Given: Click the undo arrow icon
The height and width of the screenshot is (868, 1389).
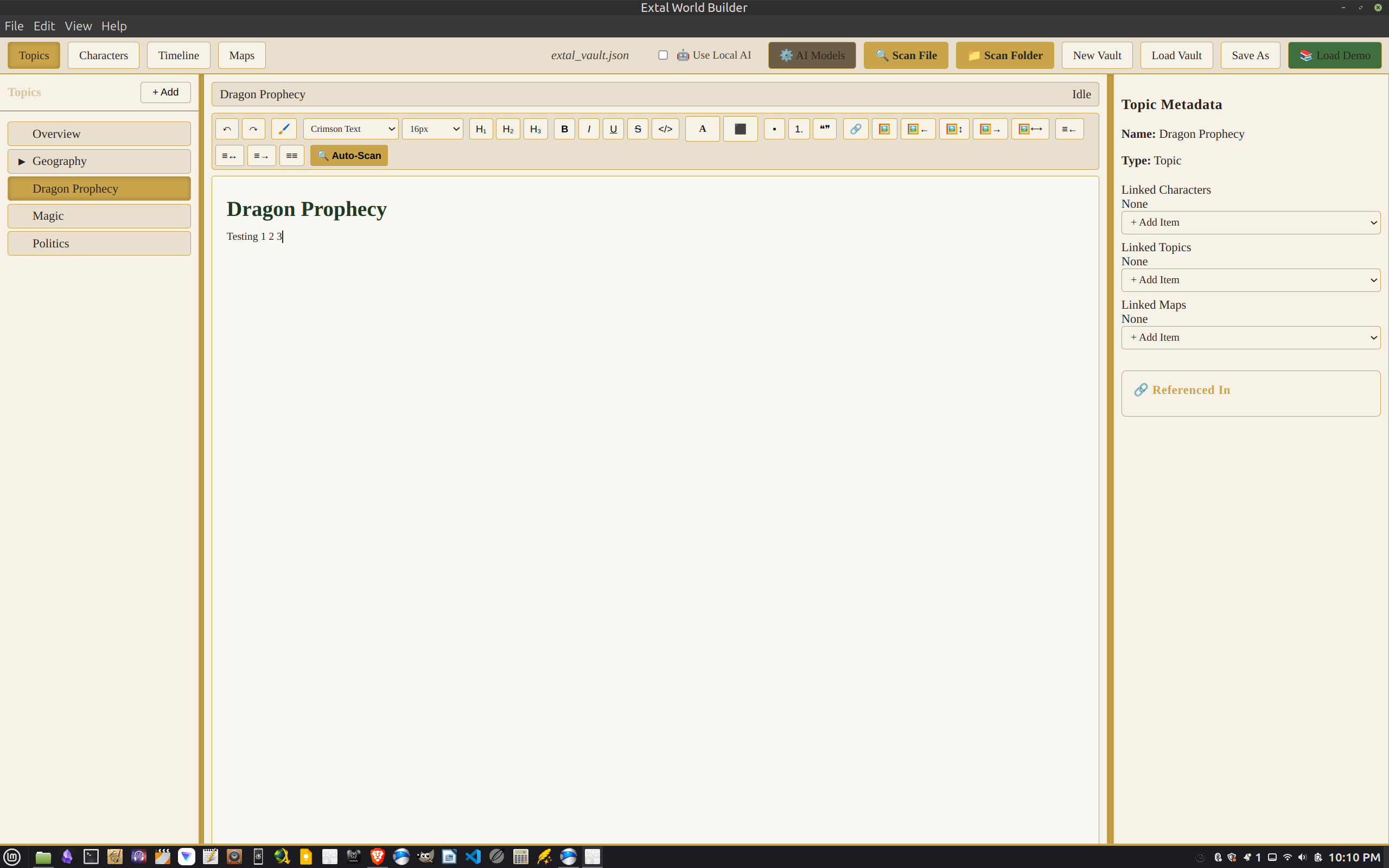Looking at the screenshot, I should pos(227,129).
